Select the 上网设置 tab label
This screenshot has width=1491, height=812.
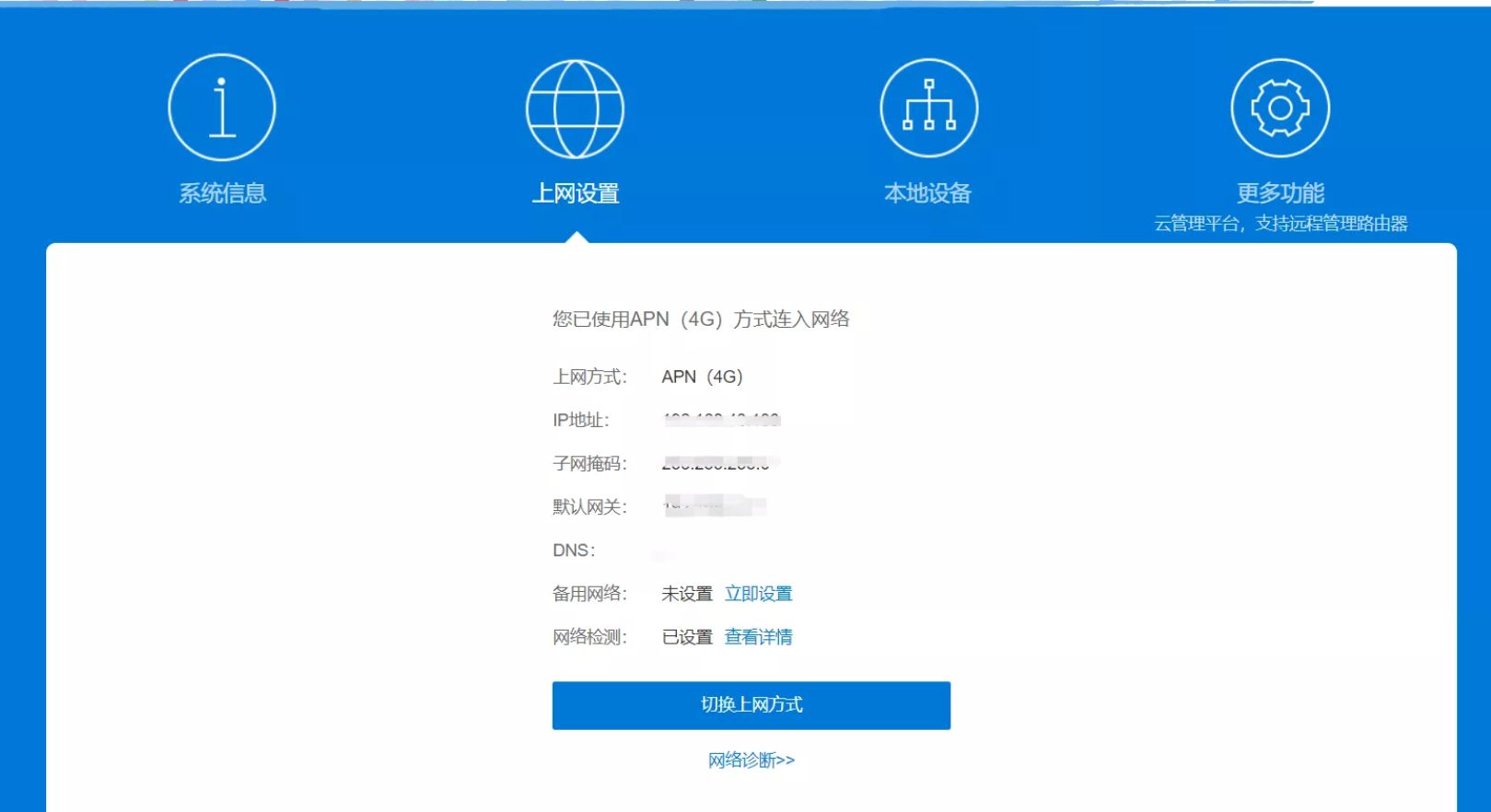(576, 193)
